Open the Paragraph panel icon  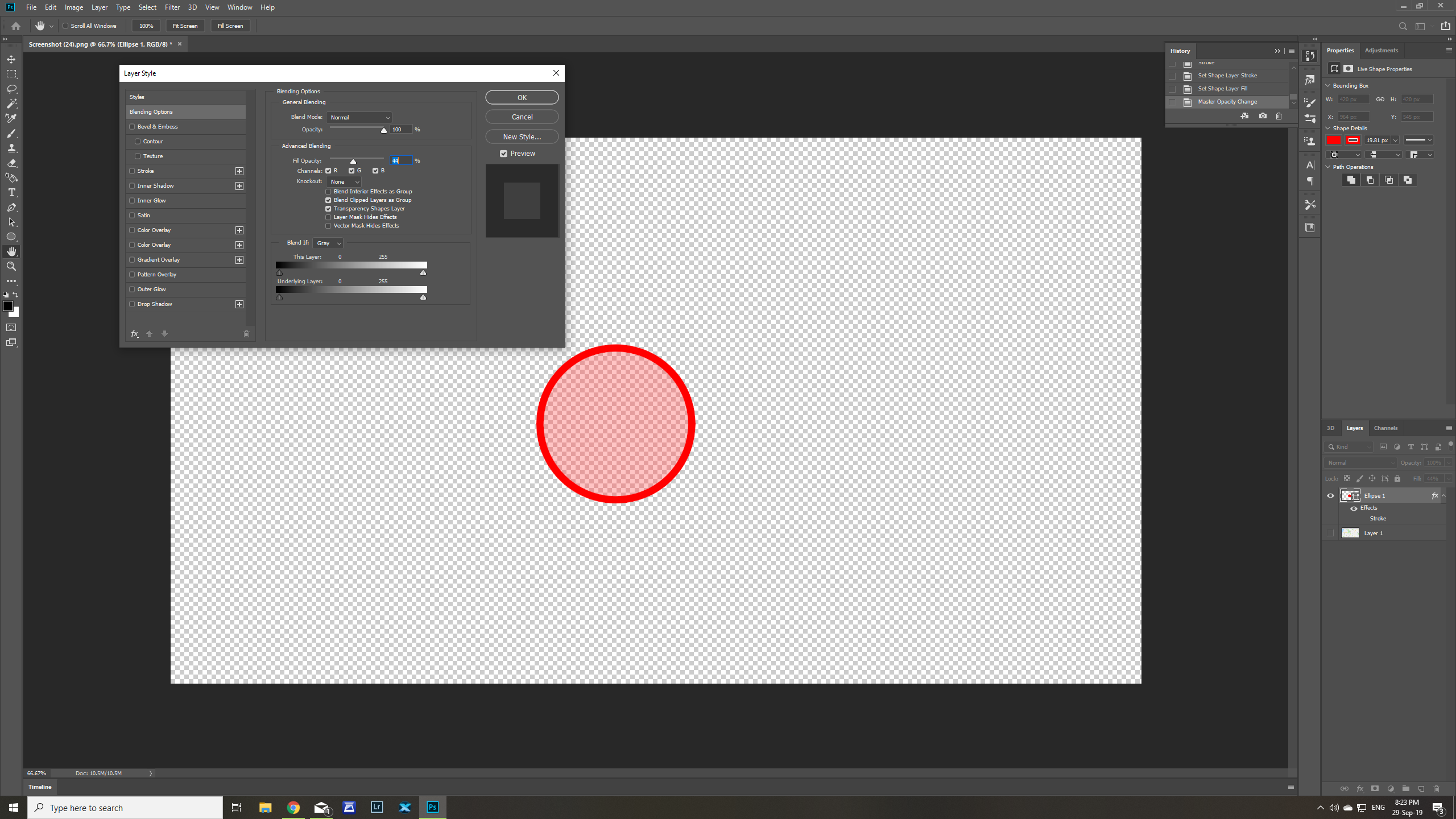pyautogui.click(x=1310, y=181)
